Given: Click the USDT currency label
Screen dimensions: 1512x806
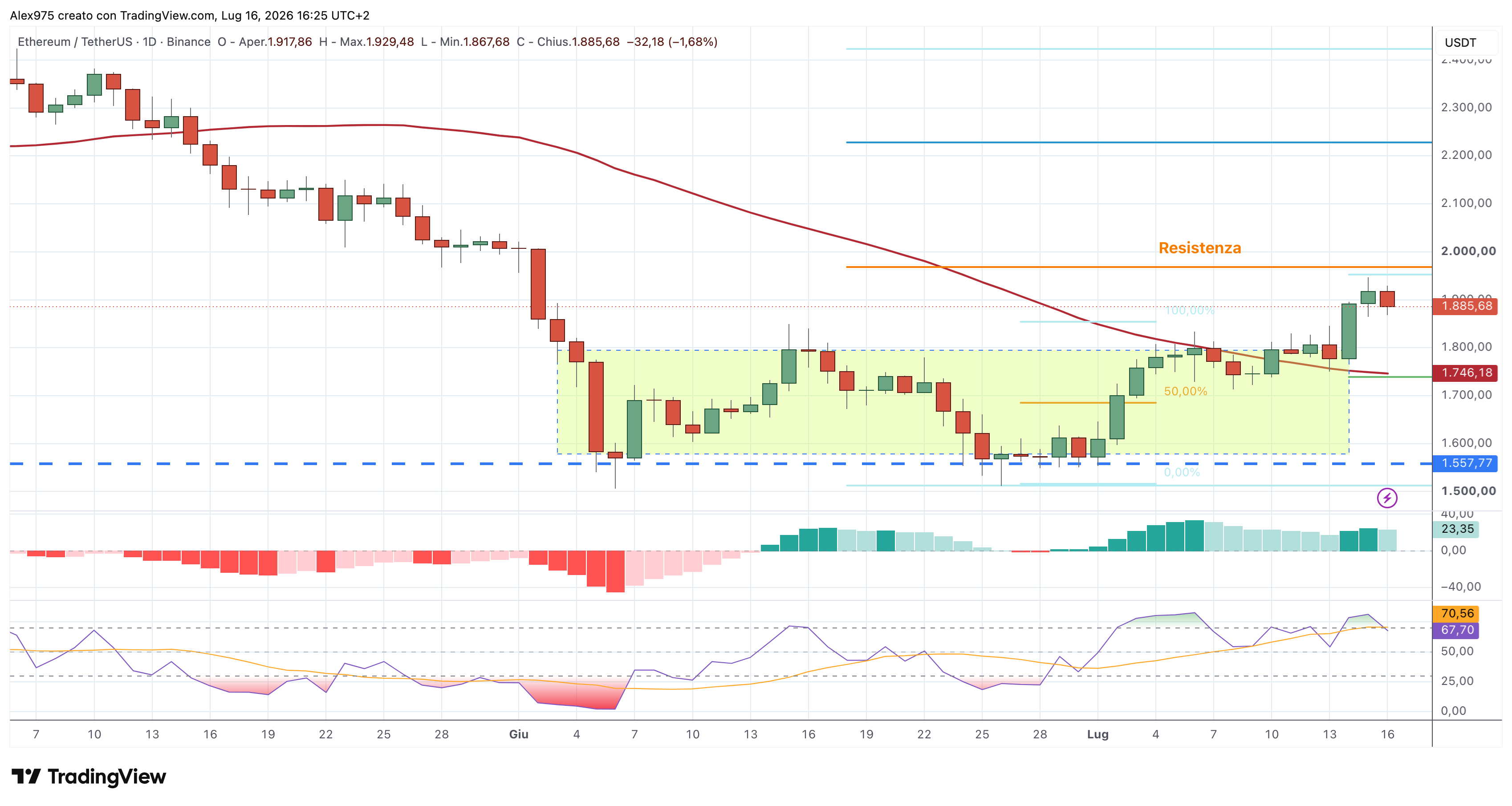Looking at the screenshot, I should coord(1460,42).
